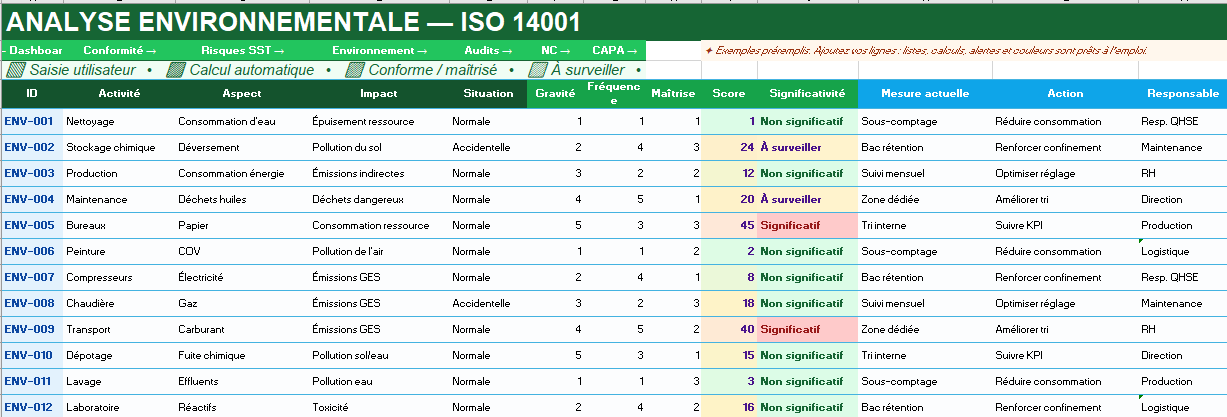Select the Situation column header
Viewport: 1227px width, 417px height.
pyautogui.click(x=488, y=94)
